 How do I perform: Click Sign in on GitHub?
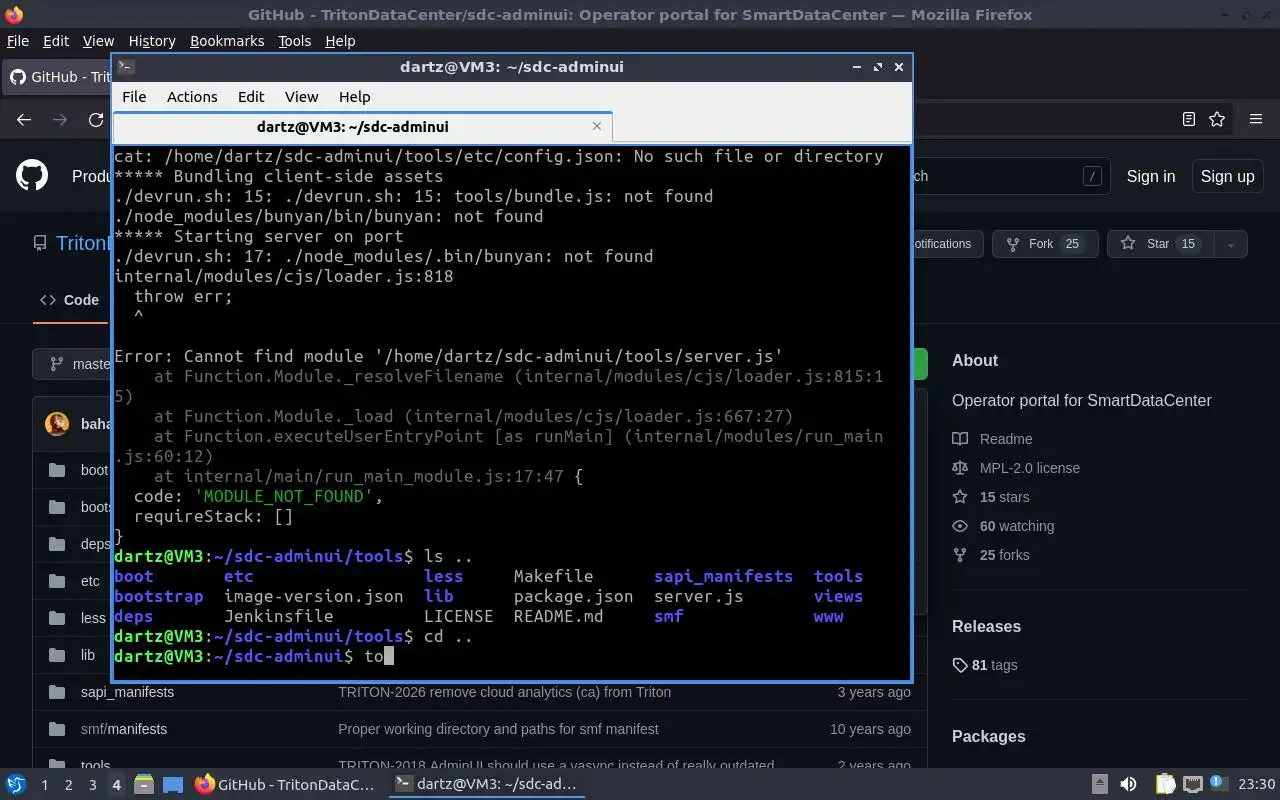1151,176
